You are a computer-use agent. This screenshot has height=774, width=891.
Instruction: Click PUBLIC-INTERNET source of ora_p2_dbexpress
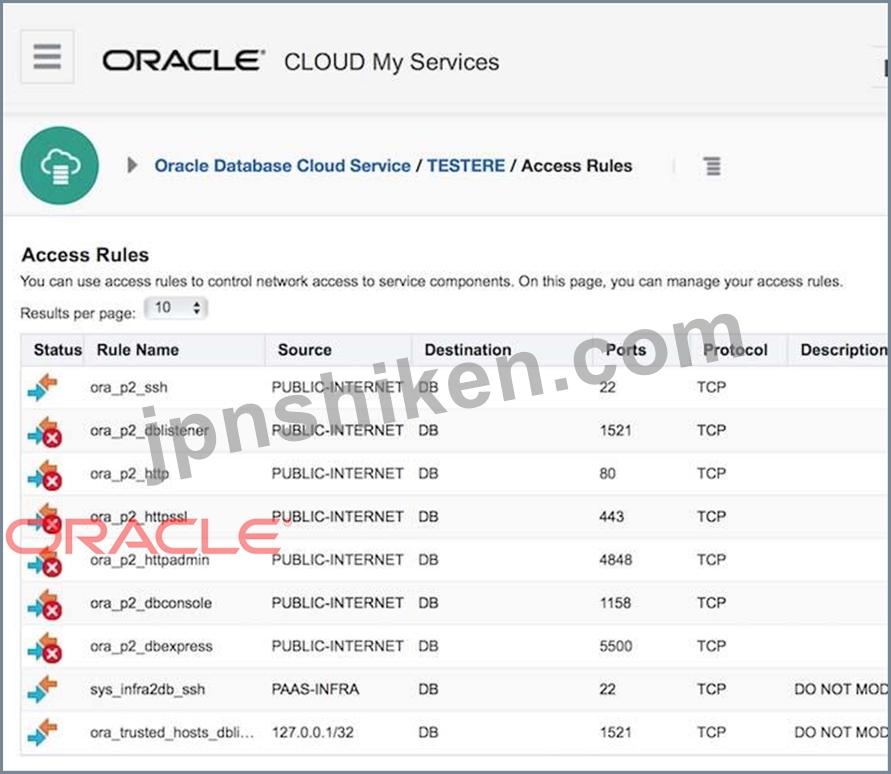338,646
